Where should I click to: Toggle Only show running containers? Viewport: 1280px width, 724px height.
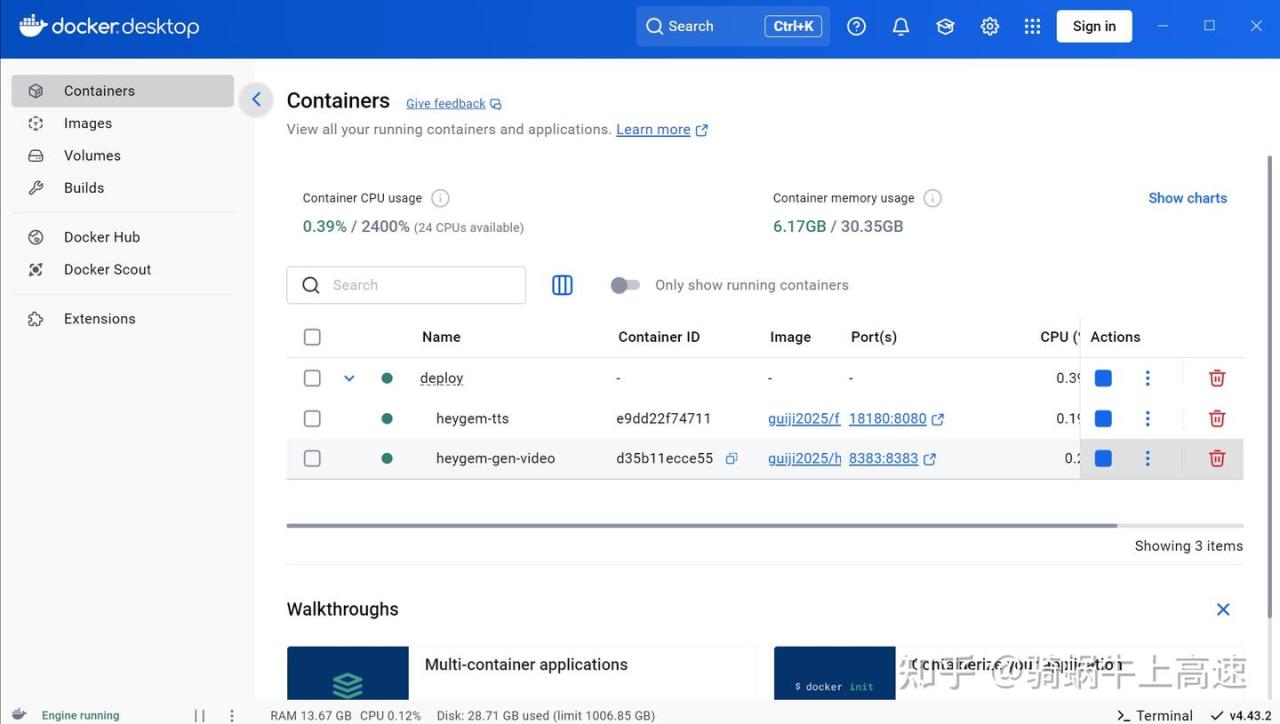coord(625,285)
